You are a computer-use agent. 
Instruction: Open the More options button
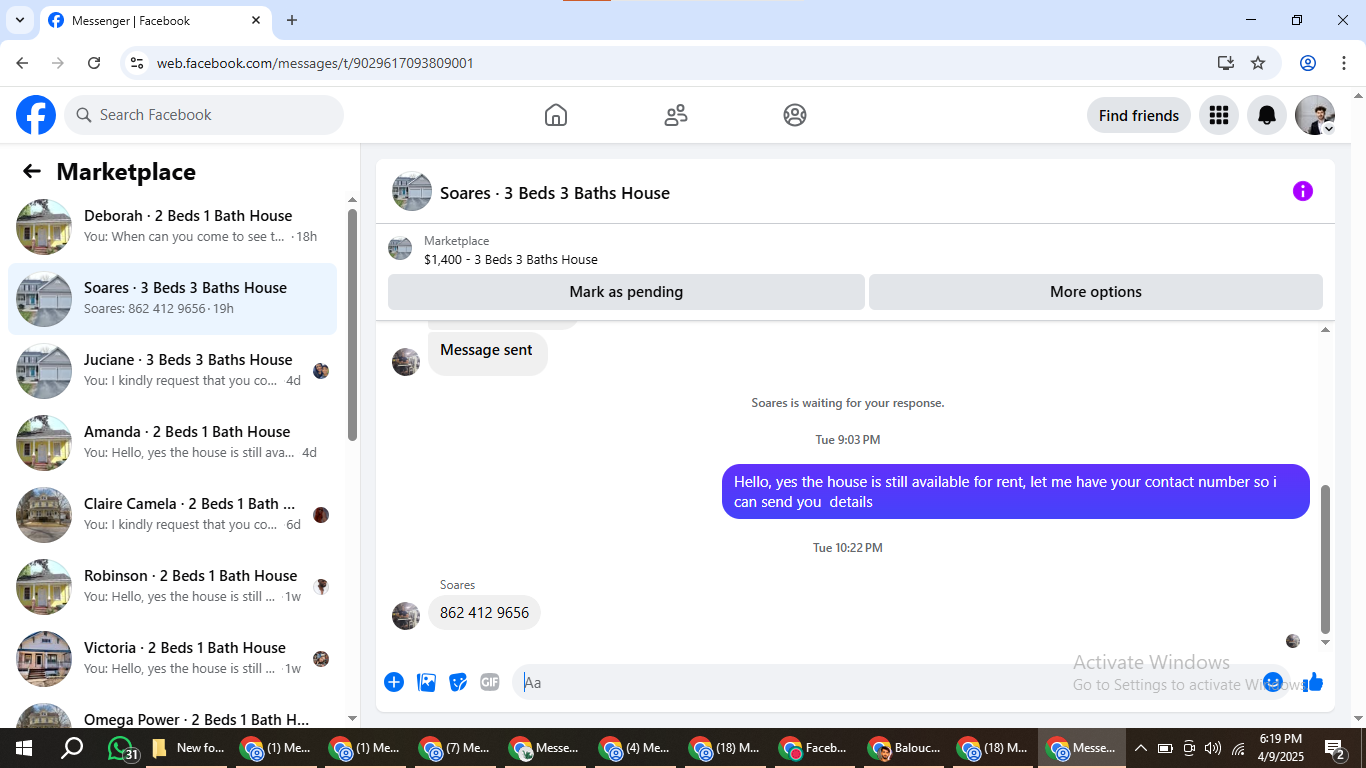(1096, 292)
